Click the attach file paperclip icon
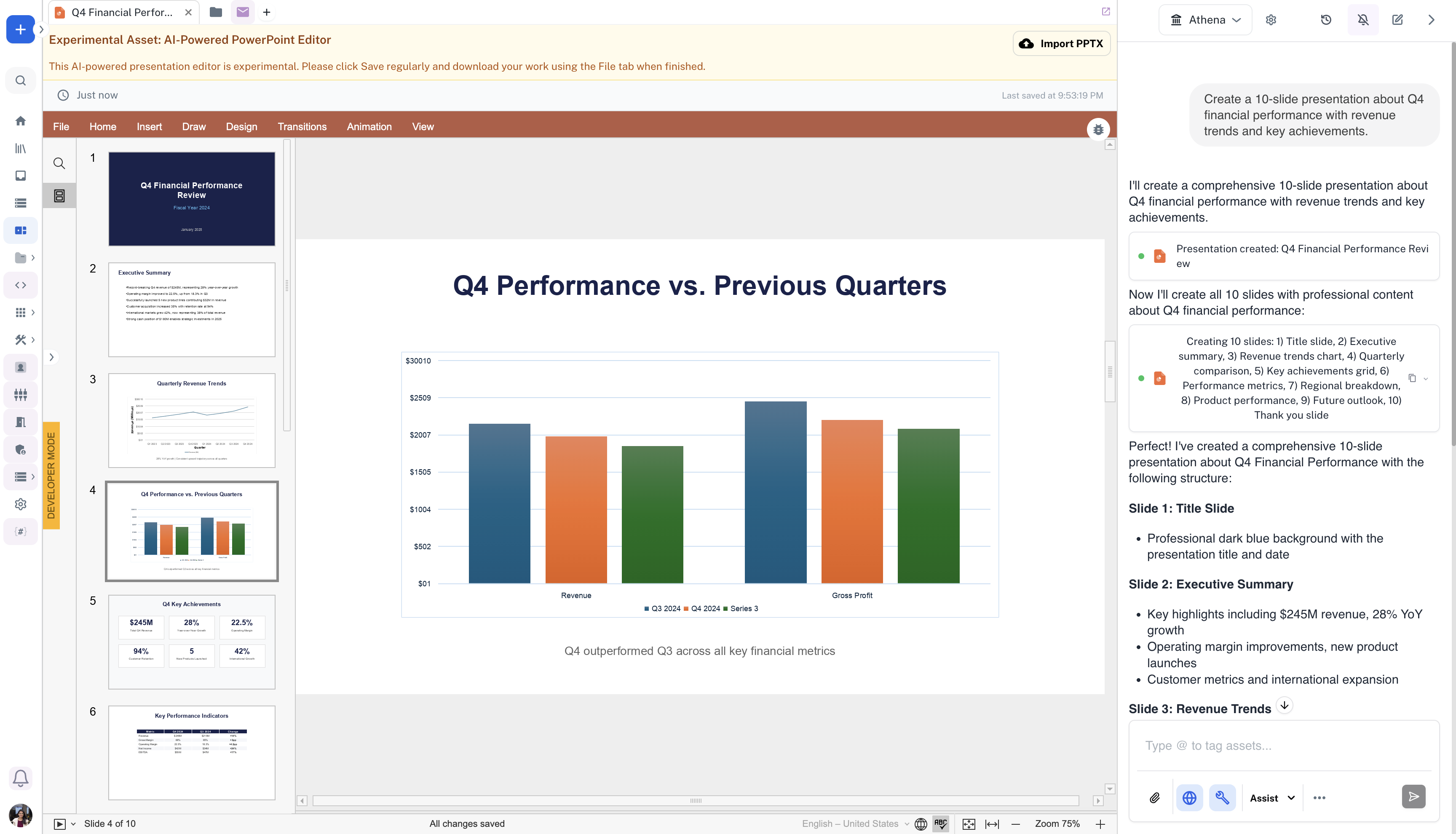This screenshot has width=1456, height=834. (x=1155, y=797)
